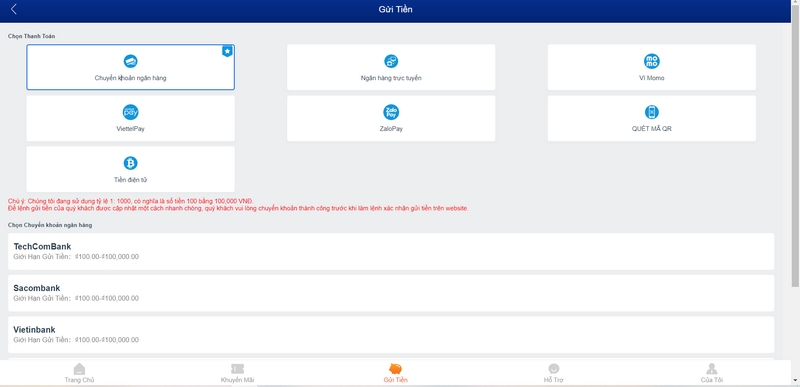This screenshot has height=387, width=800.
Task: Click the Chuyển khoản ngân hàng label
Action: coord(131,79)
